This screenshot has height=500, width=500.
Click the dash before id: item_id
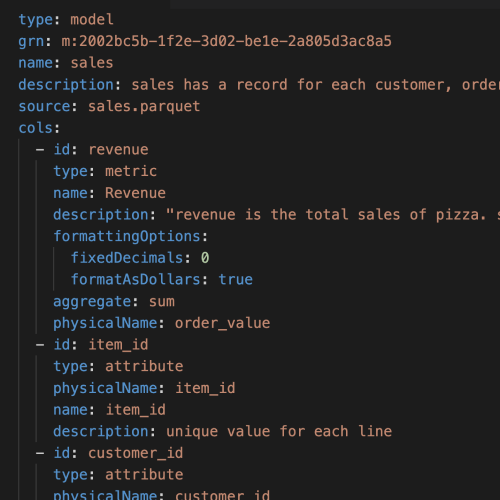click(40, 345)
